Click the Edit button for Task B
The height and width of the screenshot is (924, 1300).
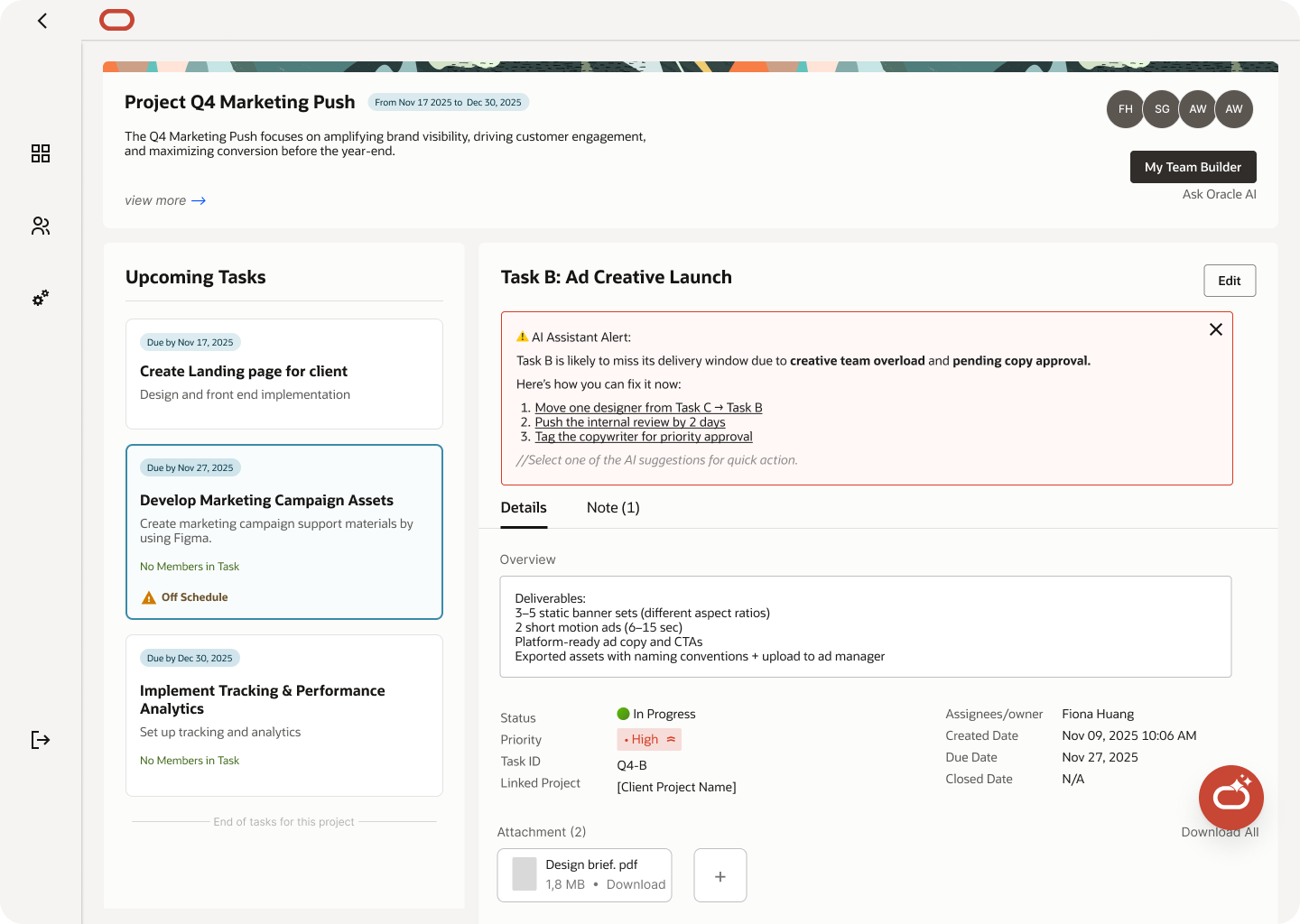pyautogui.click(x=1229, y=281)
